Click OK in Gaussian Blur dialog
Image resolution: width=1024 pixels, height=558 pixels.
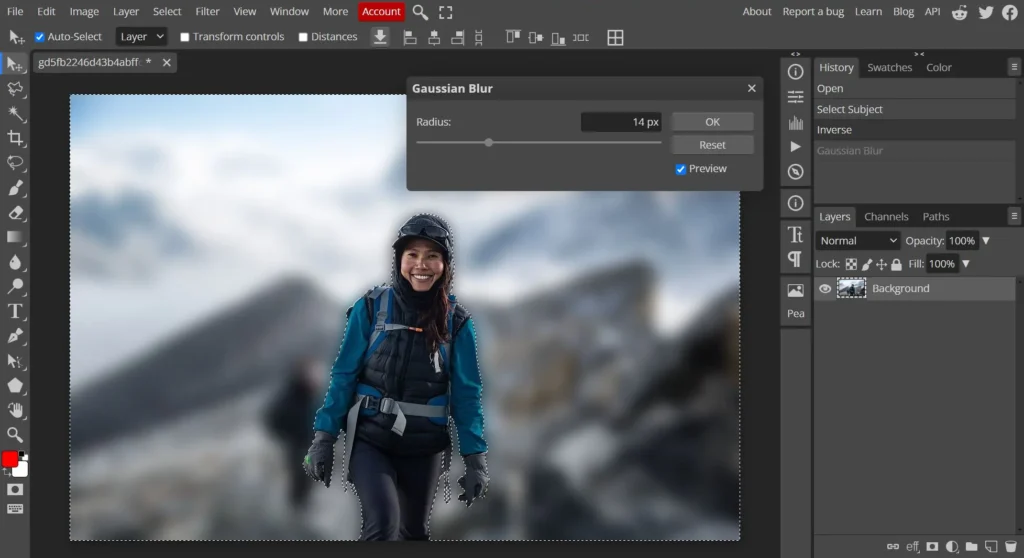point(712,122)
